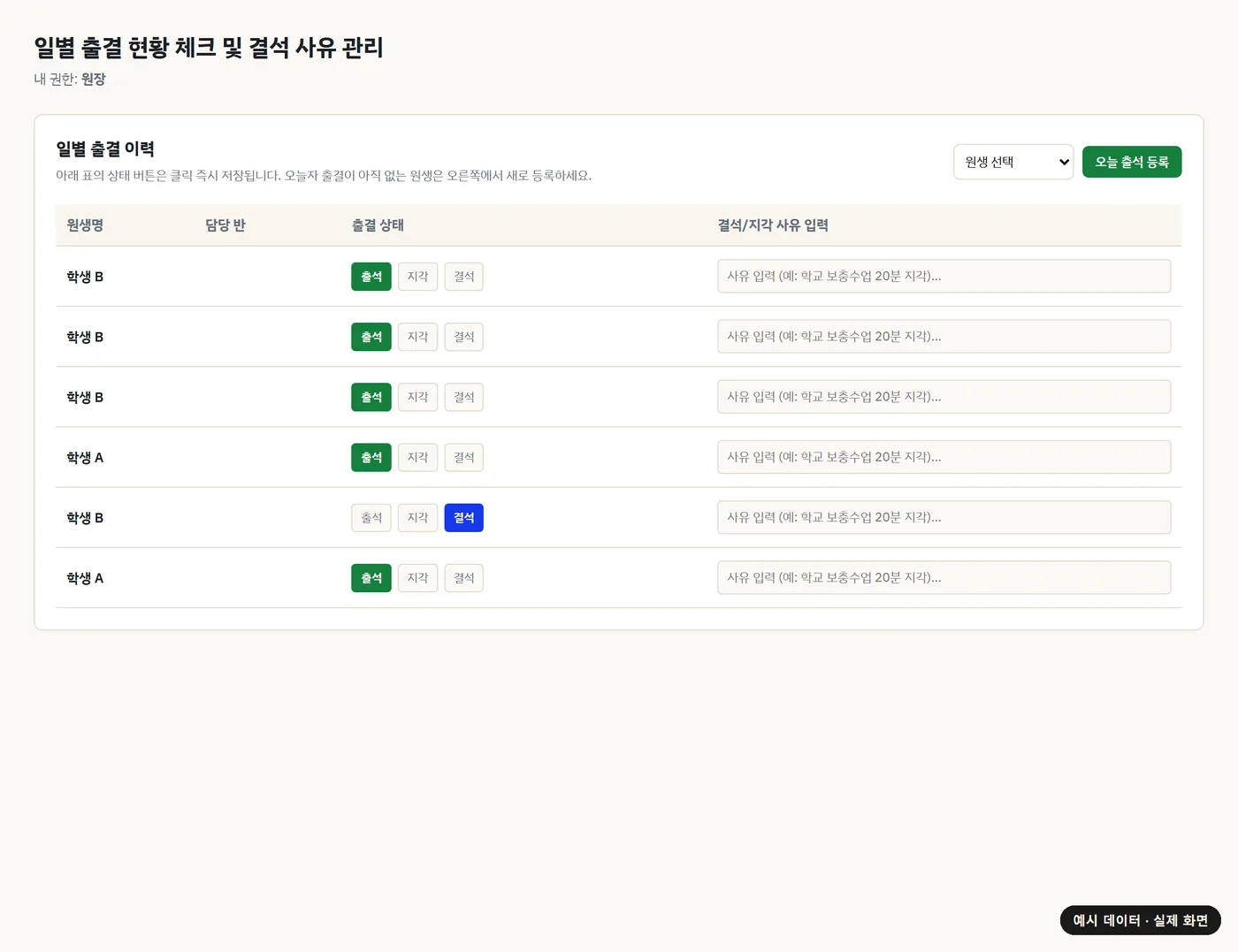This screenshot has height=952, width=1238.
Task: Focus the reason input in the bottom 학생 A row
Action: [x=944, y=577]
